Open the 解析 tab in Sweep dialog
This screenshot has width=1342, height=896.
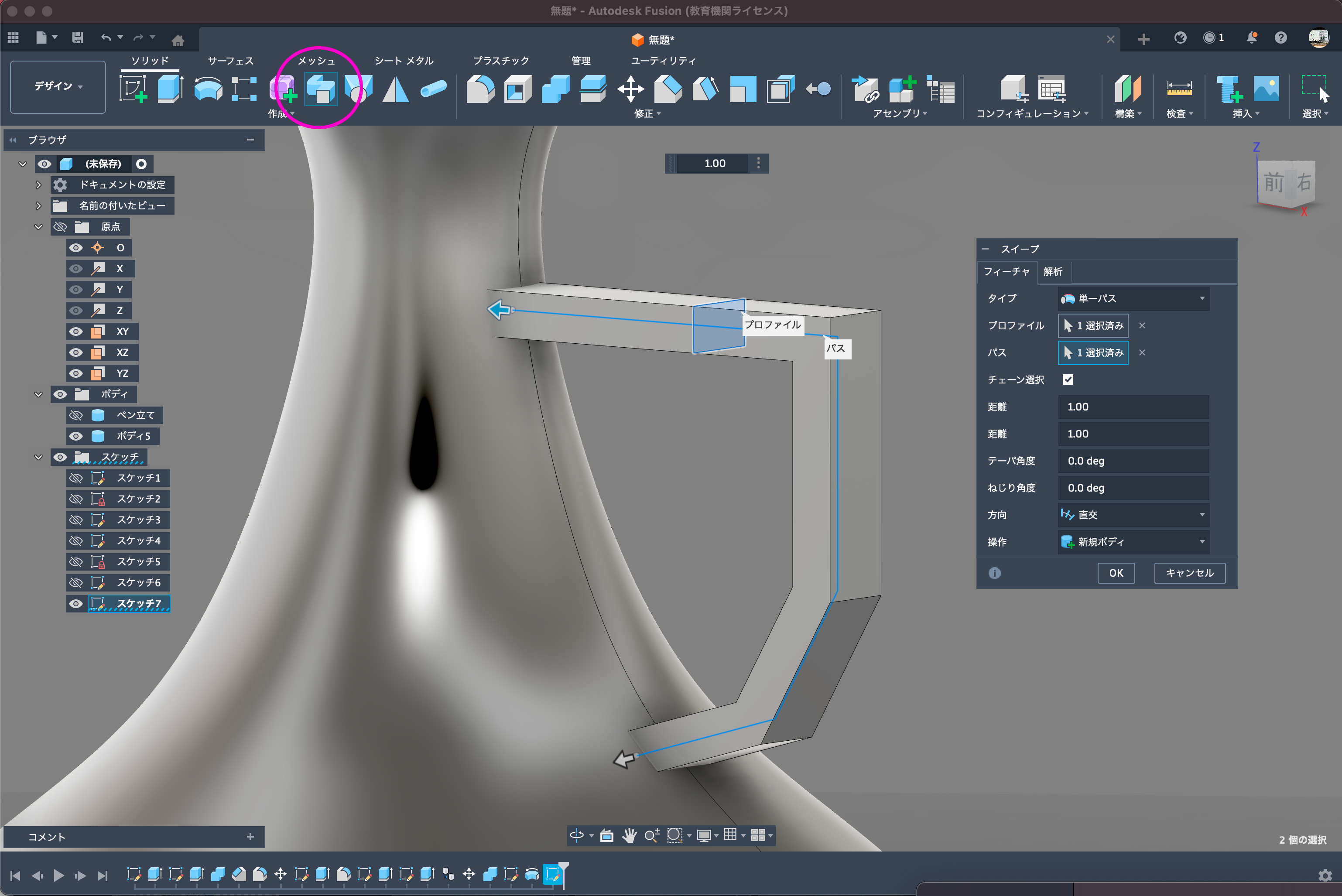tap(1052, 271)
